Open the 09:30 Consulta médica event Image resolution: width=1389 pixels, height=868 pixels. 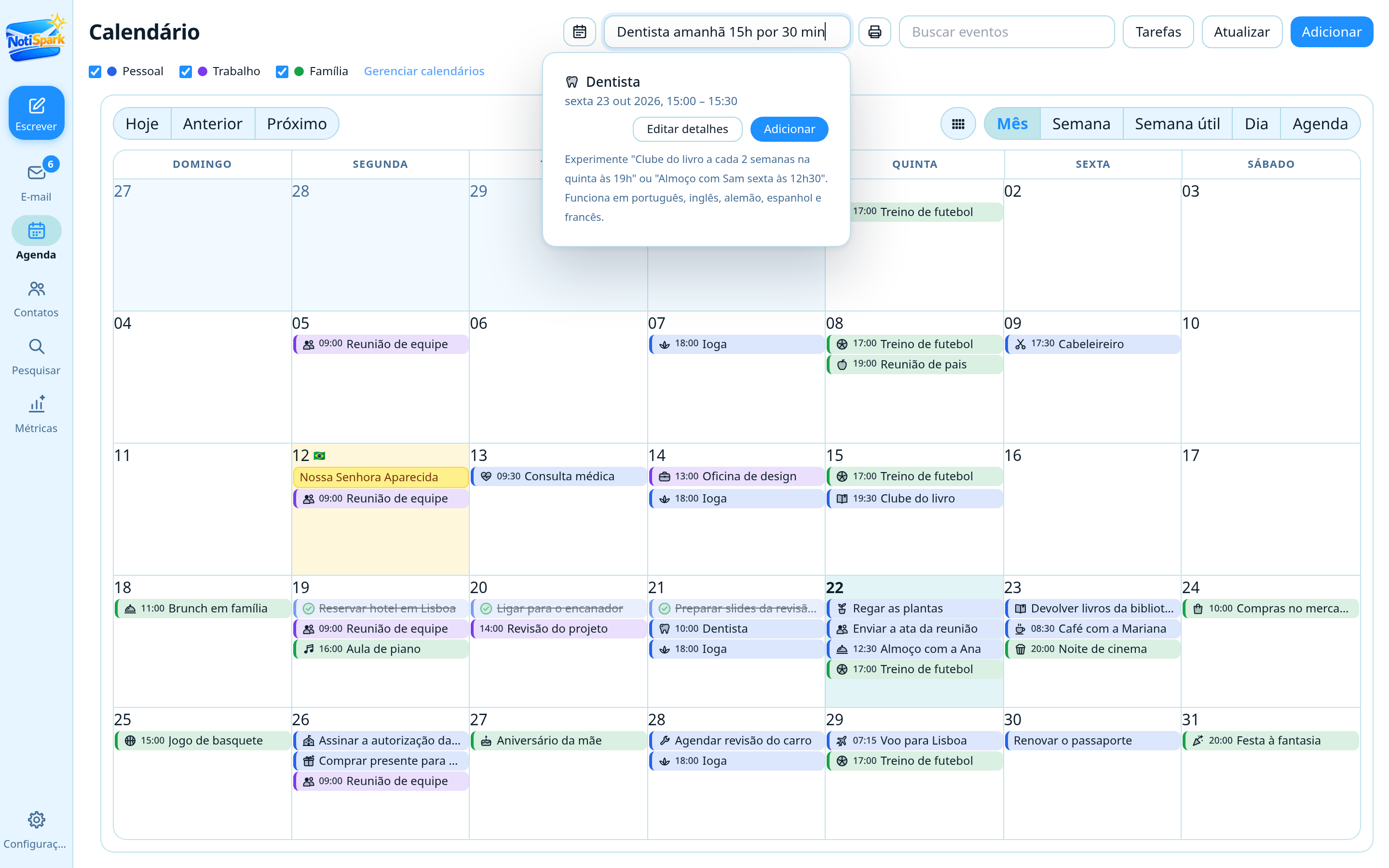558,476
